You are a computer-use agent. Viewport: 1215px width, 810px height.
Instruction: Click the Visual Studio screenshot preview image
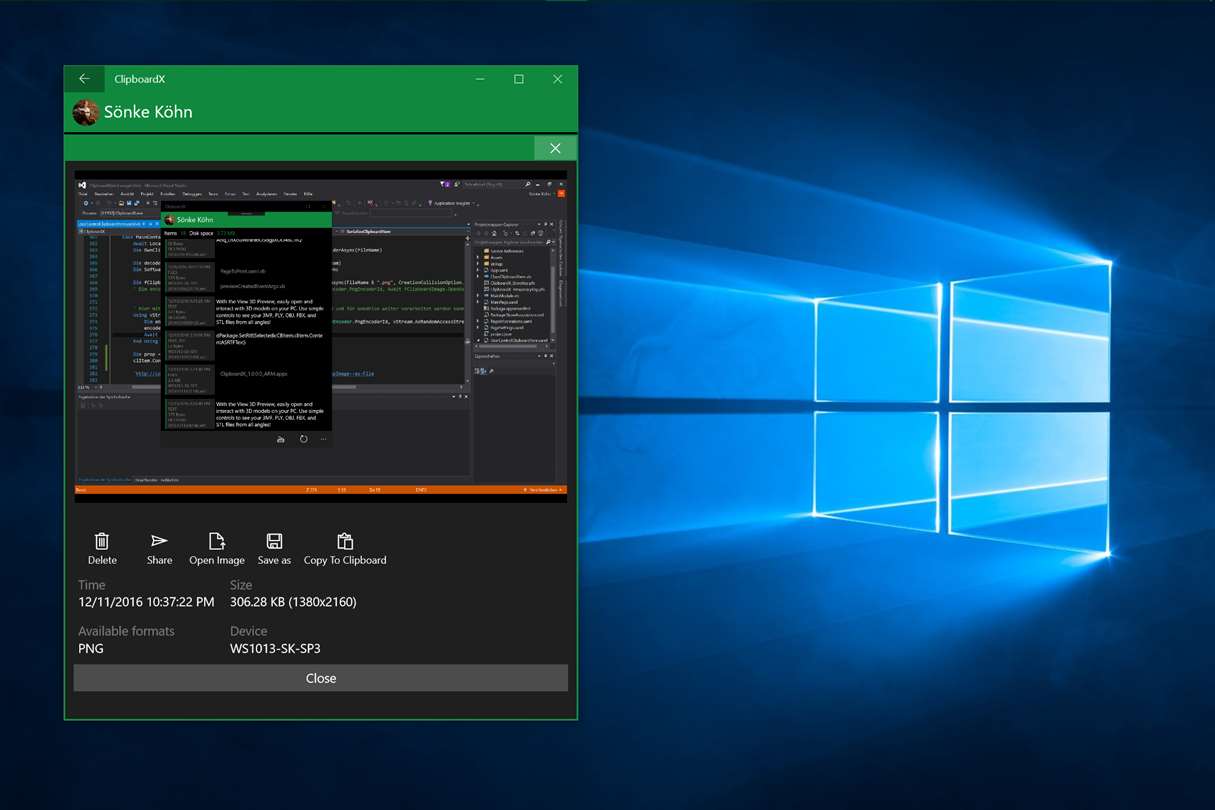pos(321,336)
